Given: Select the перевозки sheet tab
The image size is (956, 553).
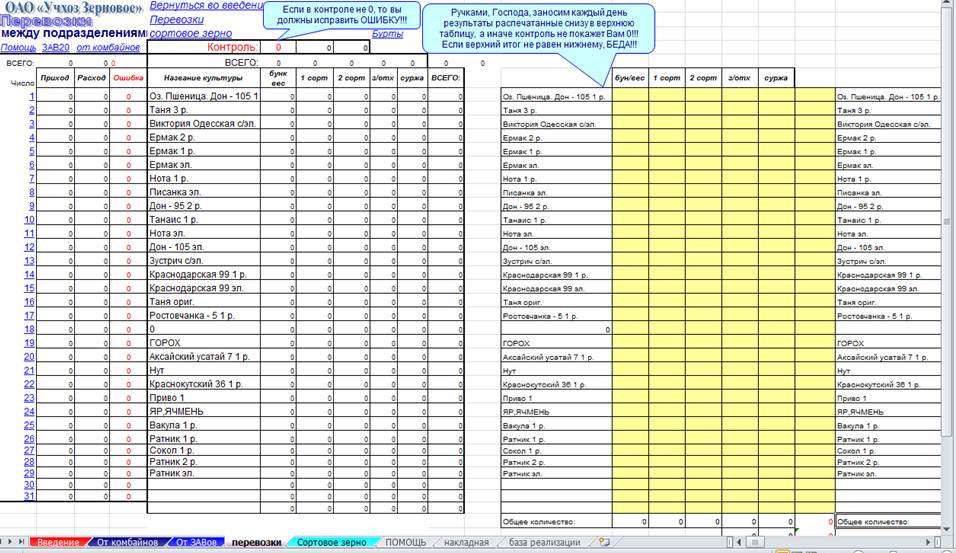Looking at the screenshot, I should 257,542.
